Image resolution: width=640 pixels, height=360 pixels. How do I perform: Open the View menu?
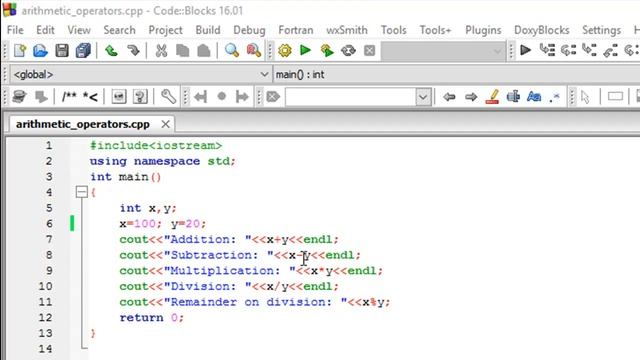pos(79,30)
